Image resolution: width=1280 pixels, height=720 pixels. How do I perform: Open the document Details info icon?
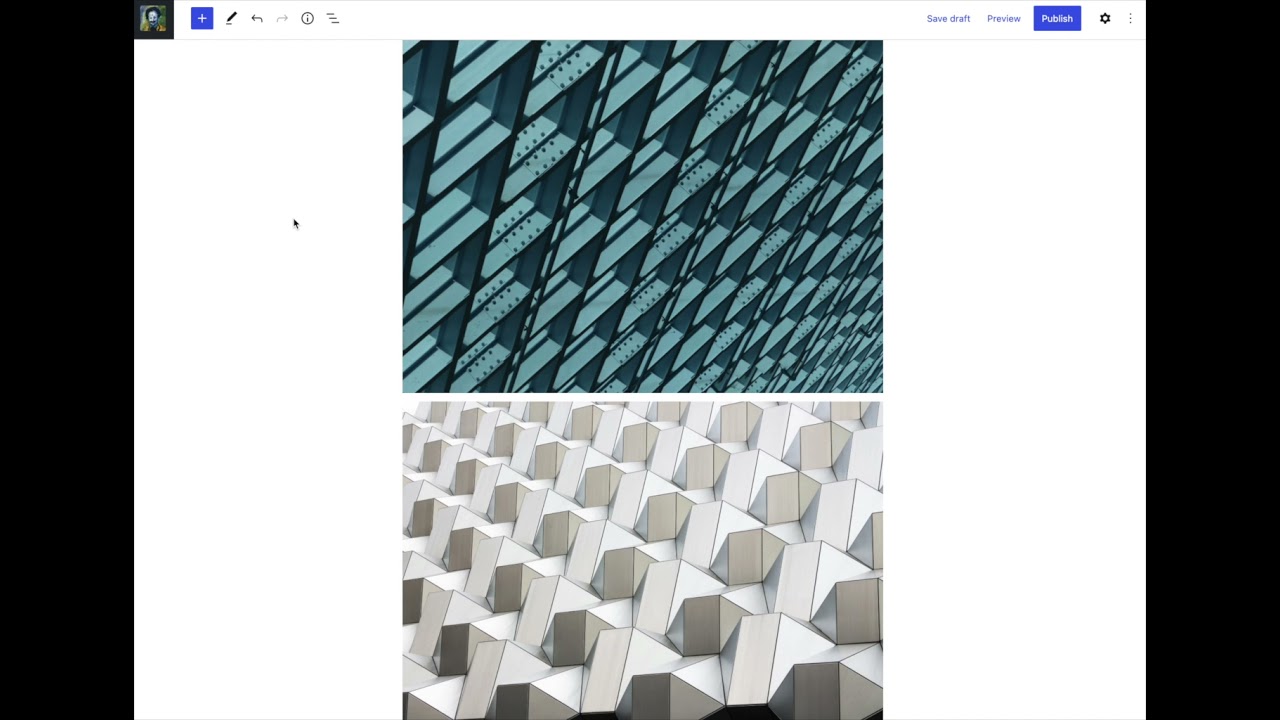[x=307, y=19]
